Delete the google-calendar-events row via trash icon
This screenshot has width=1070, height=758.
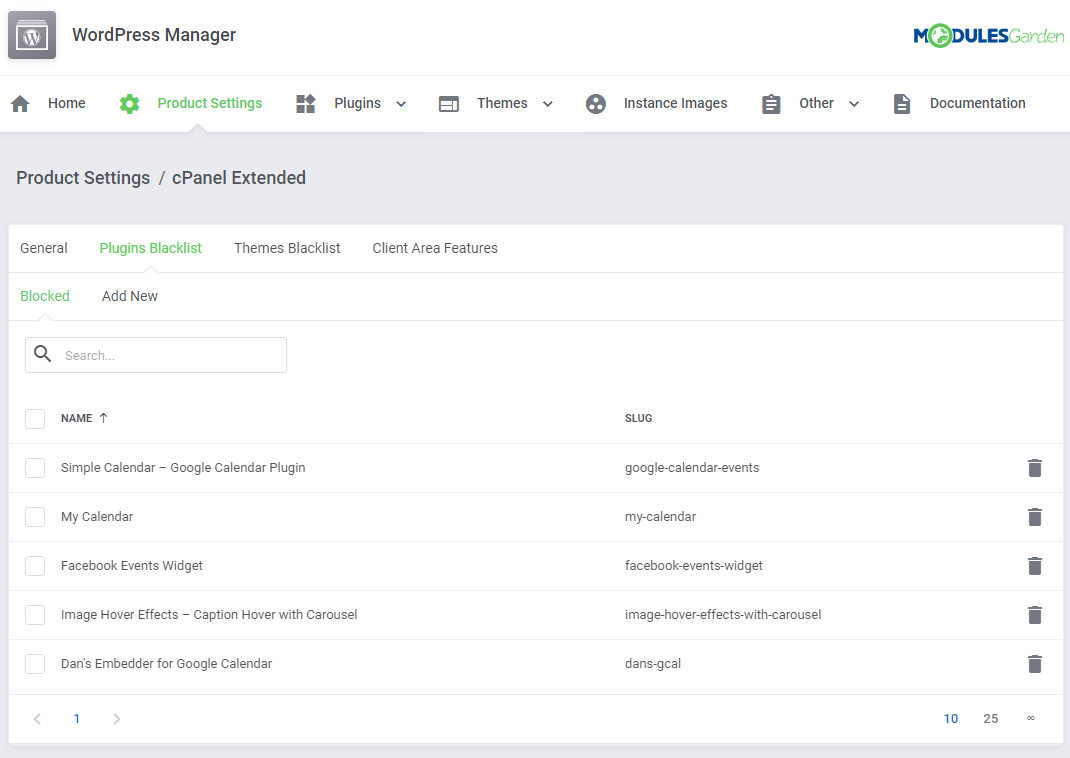tap(1035, 468)
